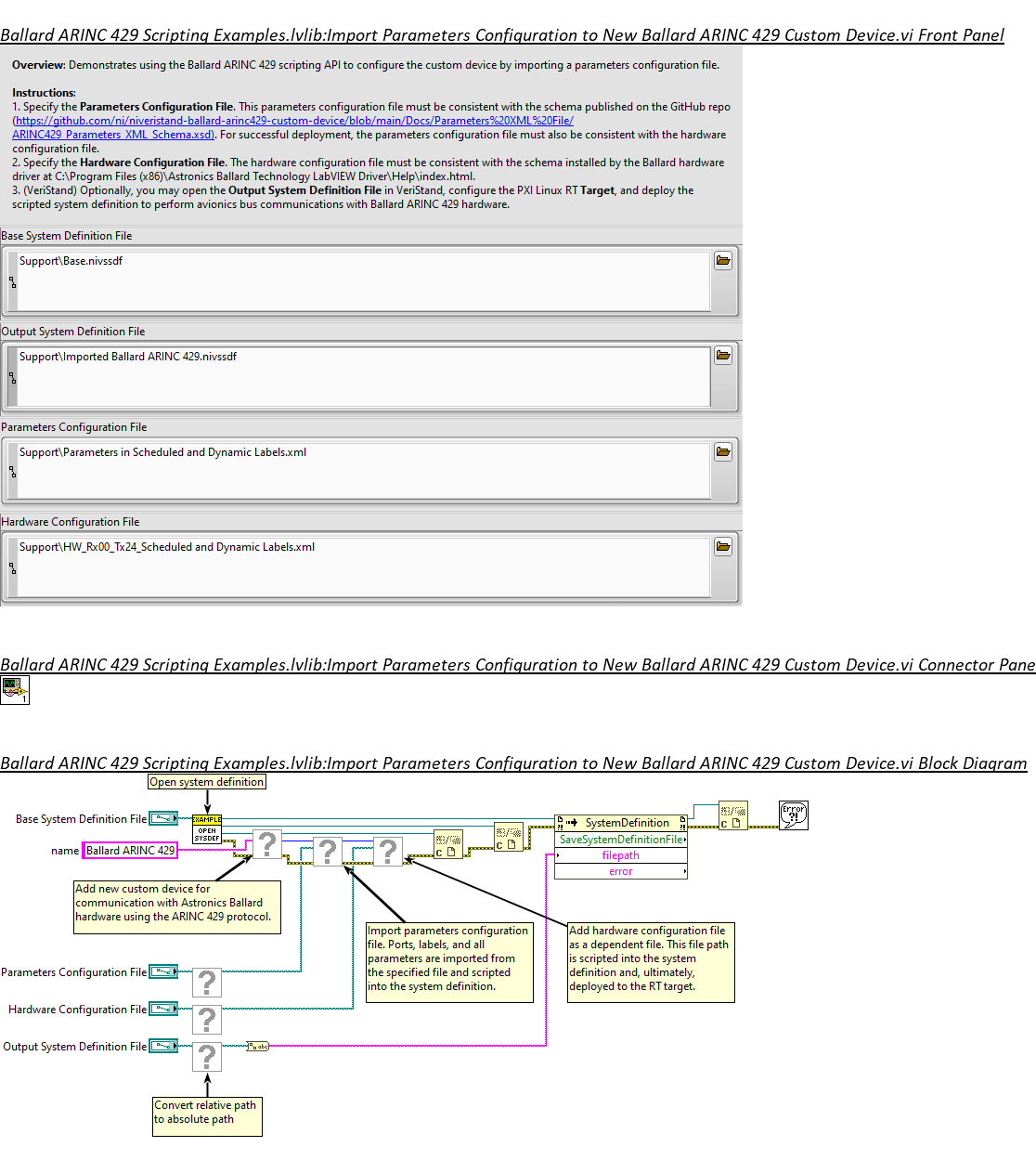1036x1160 pixels.
Task: Open path-type selector on Output System Definition File
Action: (12, 377)
